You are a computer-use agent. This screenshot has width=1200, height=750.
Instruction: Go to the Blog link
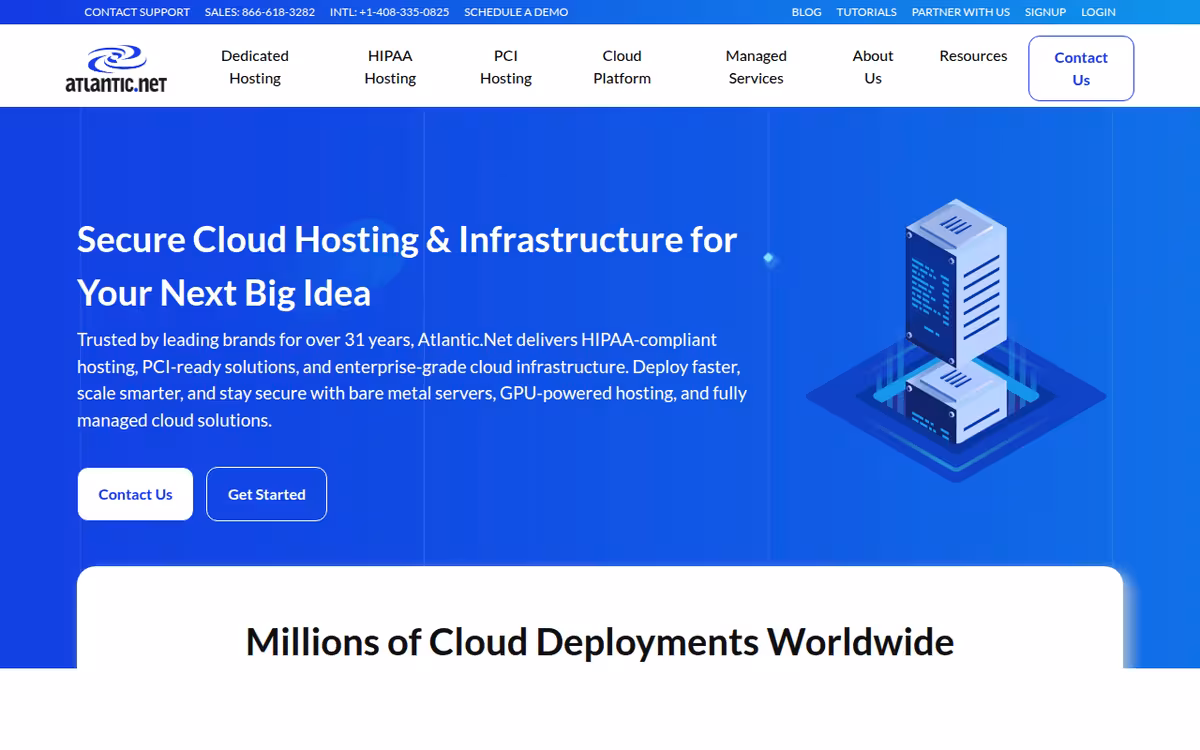click(806, 12)
